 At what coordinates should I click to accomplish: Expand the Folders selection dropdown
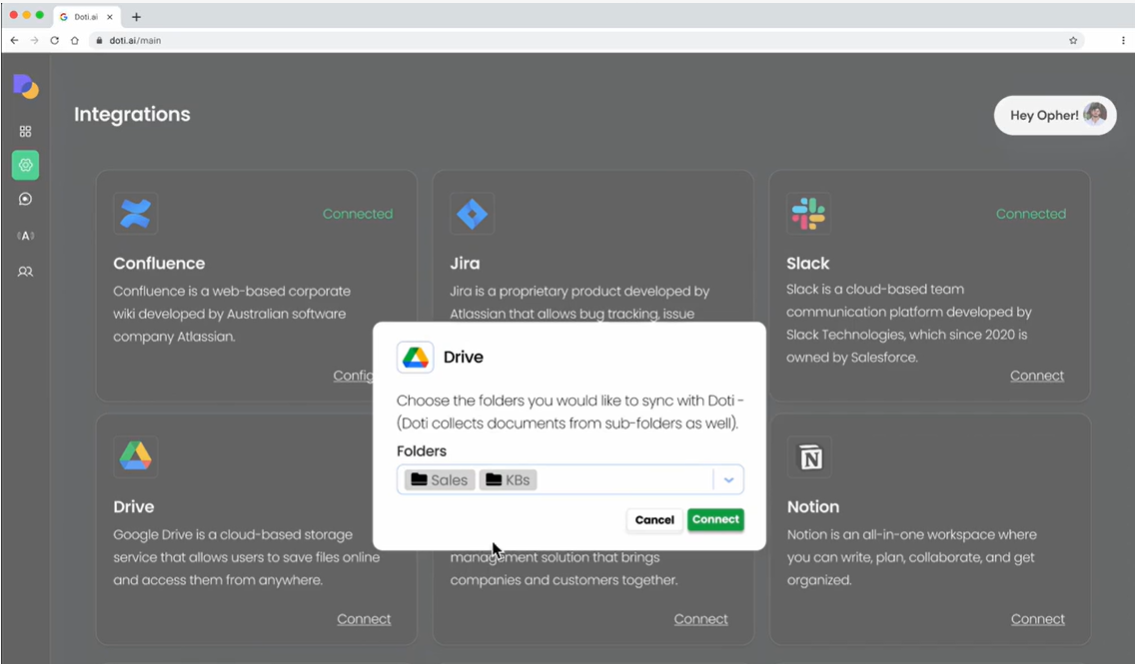729,479
